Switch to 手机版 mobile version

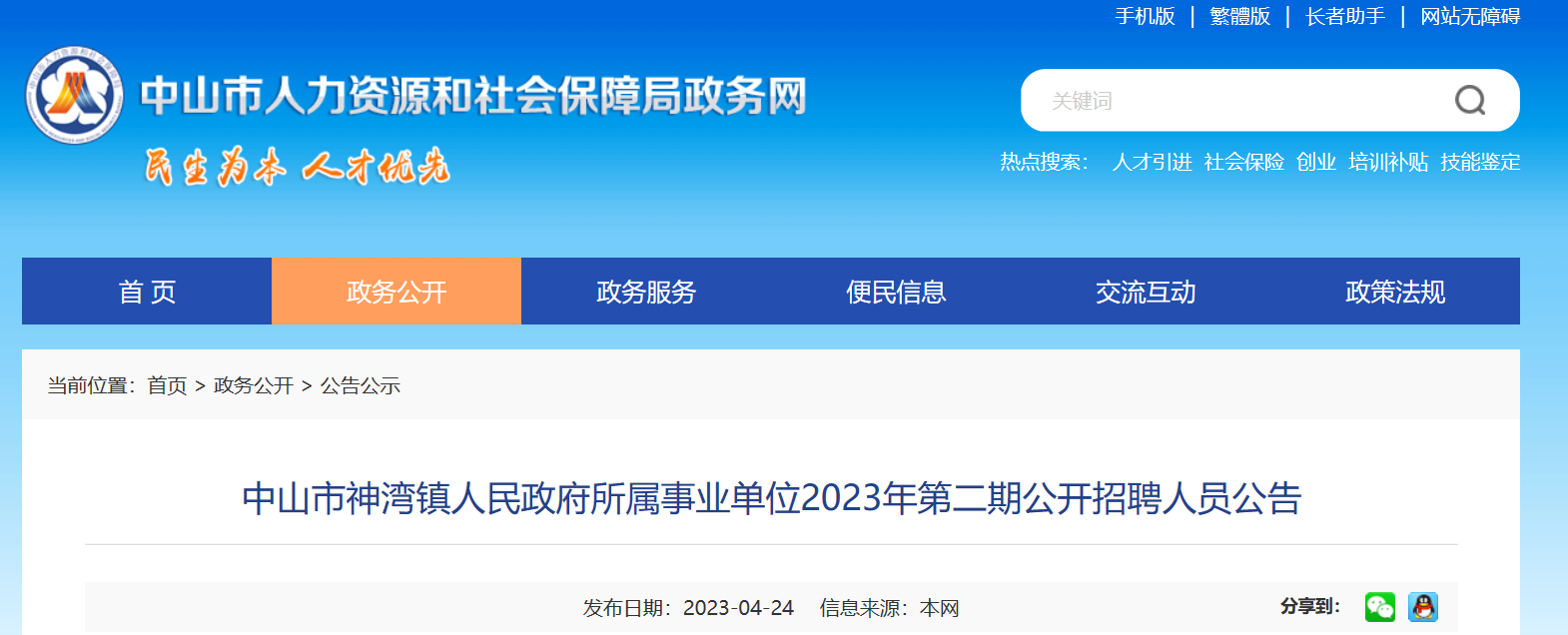click(1146, 16)
